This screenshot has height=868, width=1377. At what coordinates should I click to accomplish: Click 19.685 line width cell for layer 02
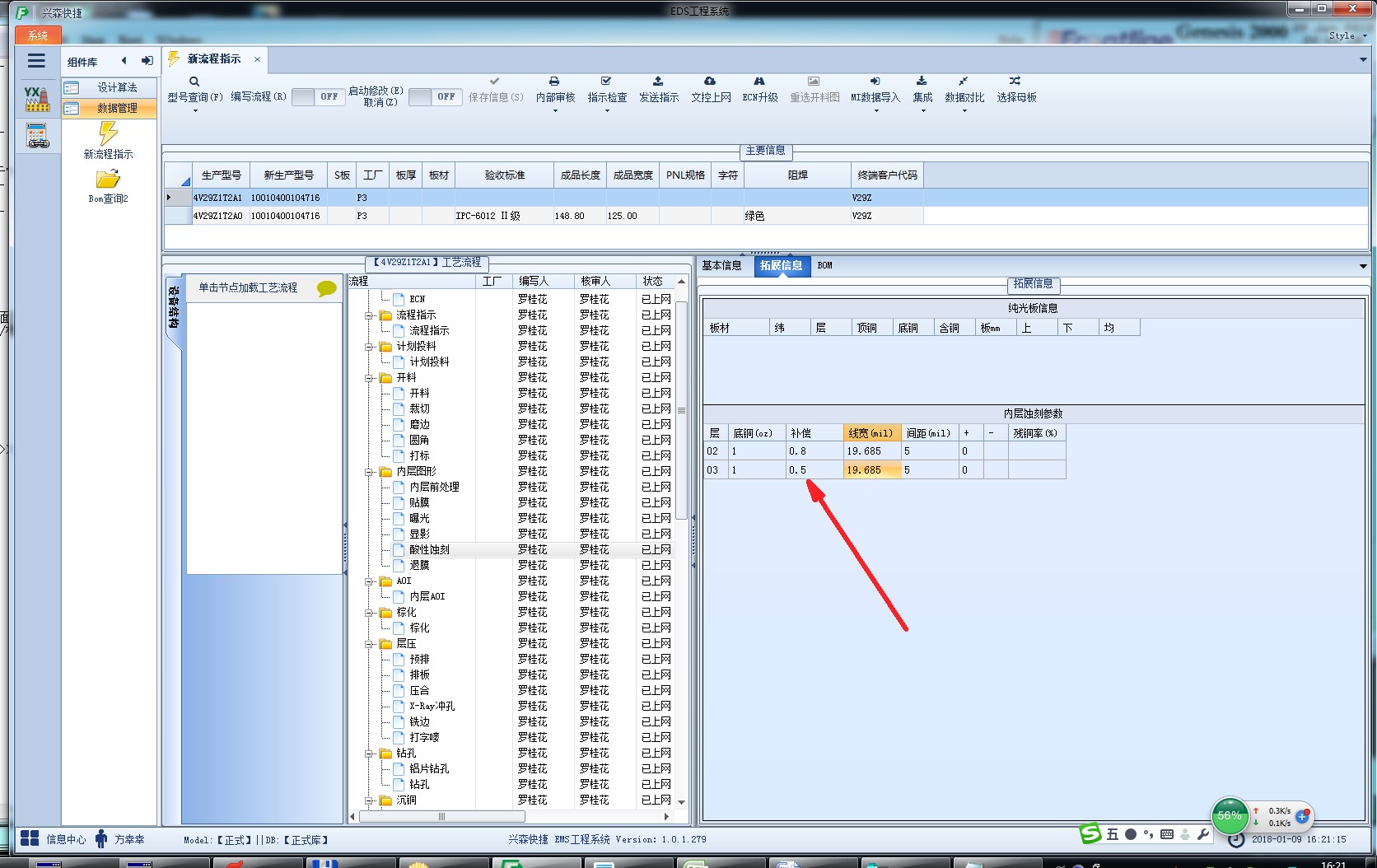[x=871, y=451]
